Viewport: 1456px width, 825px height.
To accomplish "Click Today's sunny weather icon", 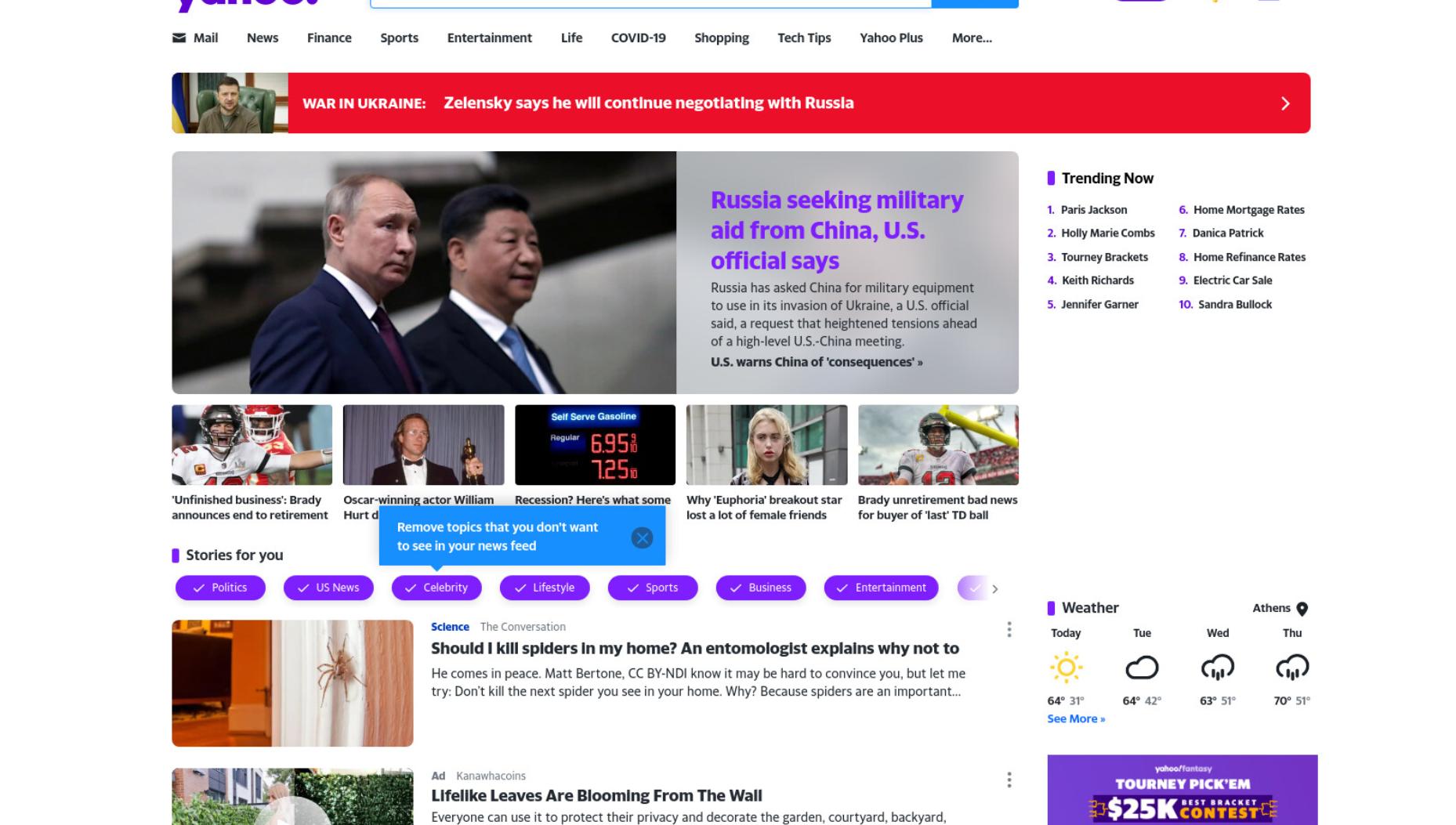I will point(1066,668).
